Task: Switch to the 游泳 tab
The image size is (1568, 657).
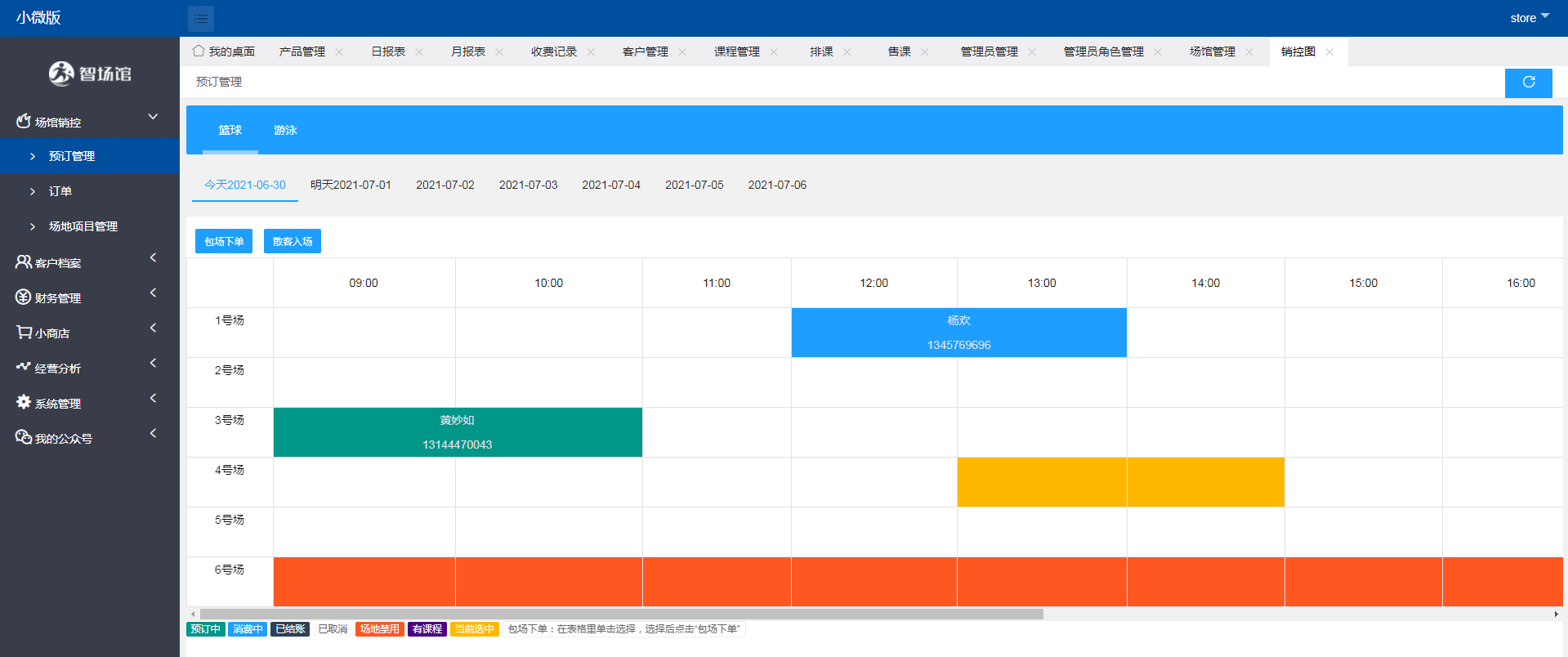Action: [x=285, y=131]
